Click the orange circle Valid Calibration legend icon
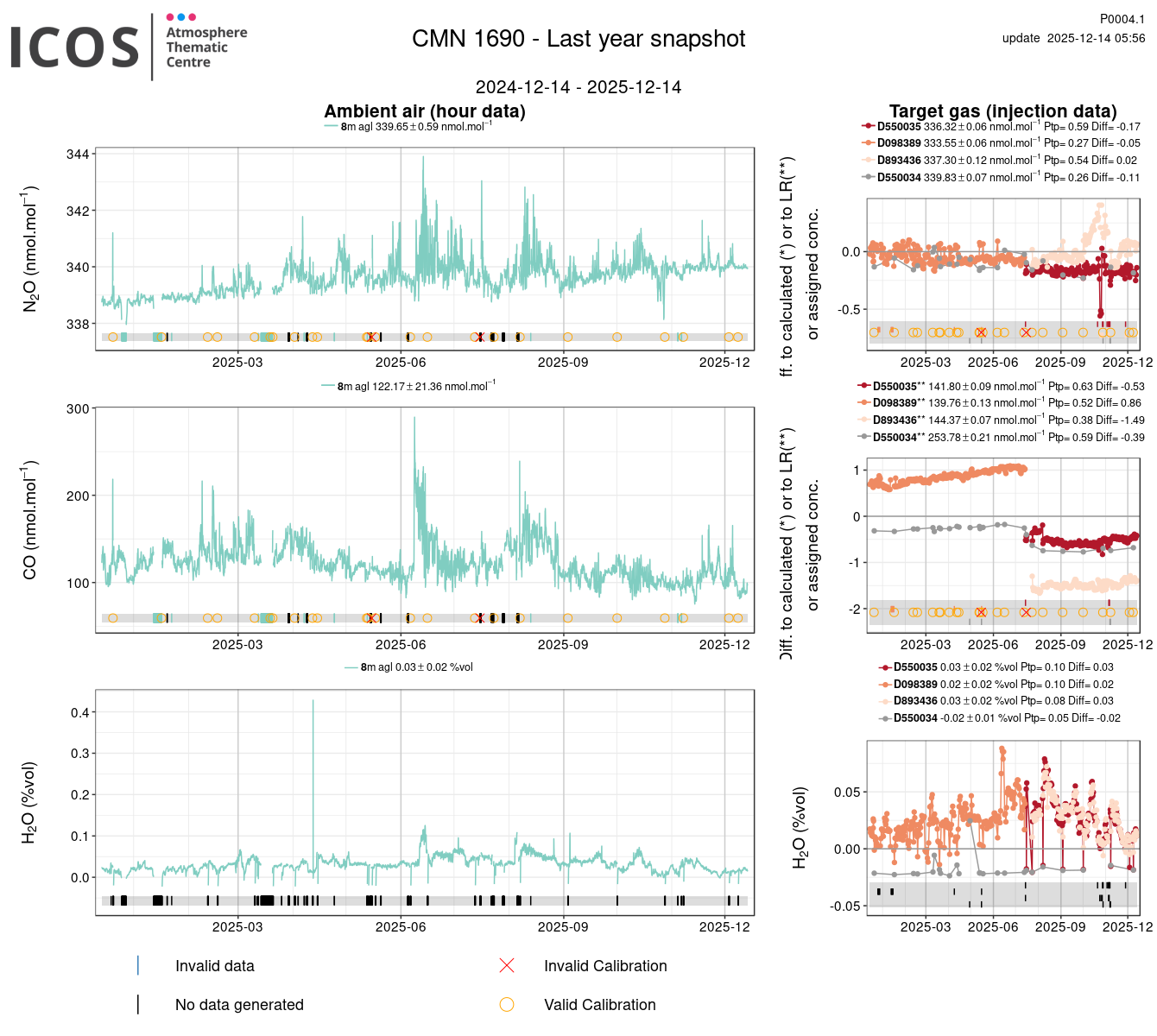 pos(507,1004)
